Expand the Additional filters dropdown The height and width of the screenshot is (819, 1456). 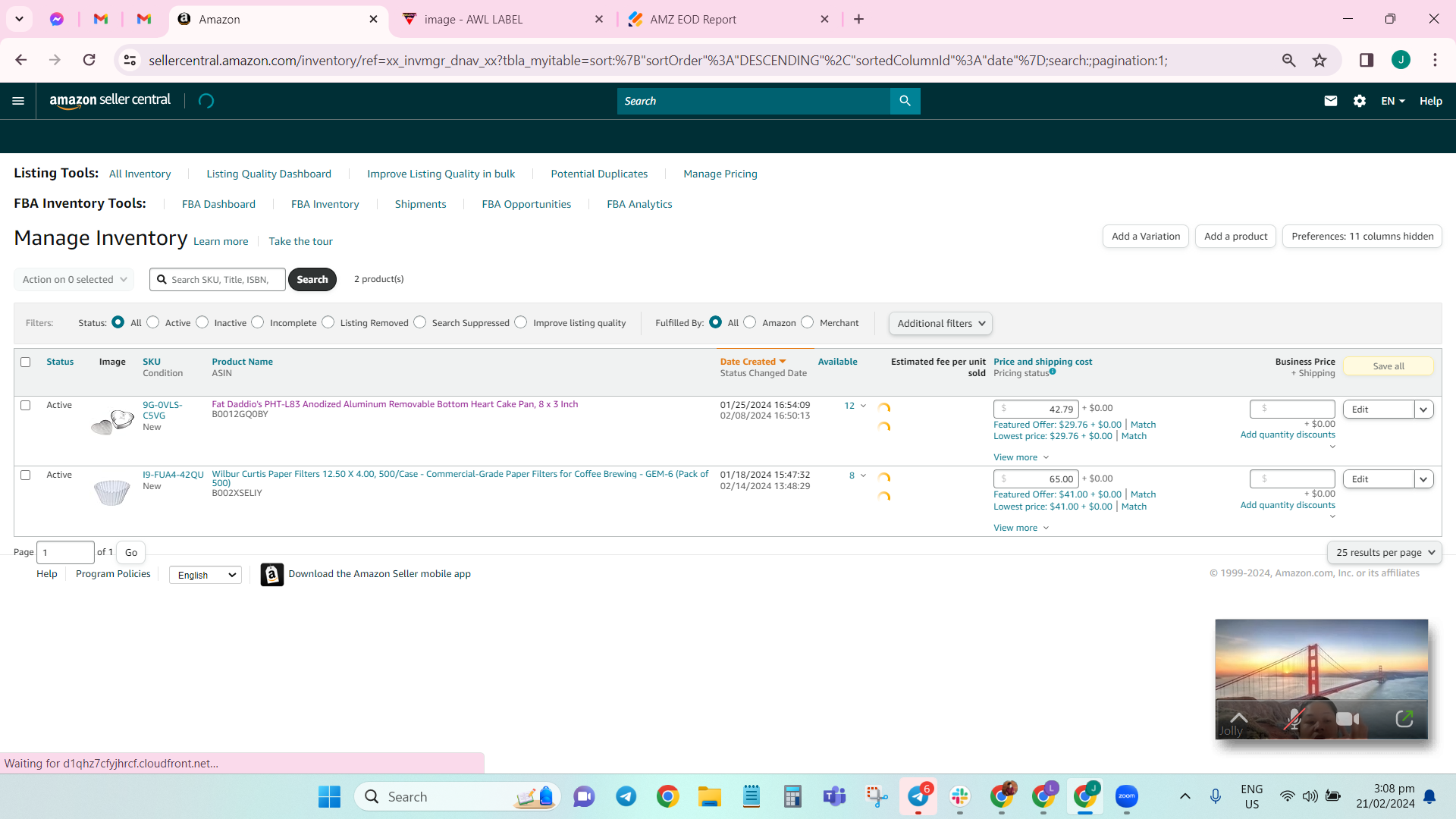click(940, 324)
